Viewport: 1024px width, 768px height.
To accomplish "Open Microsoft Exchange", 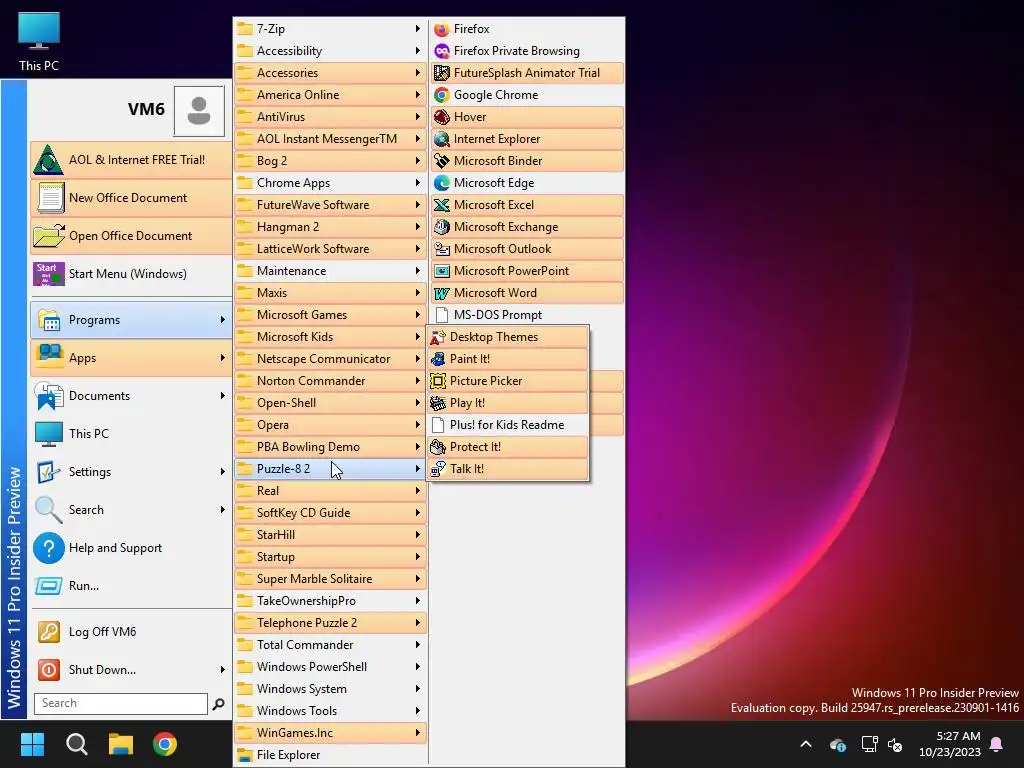I will pos(527,227).
